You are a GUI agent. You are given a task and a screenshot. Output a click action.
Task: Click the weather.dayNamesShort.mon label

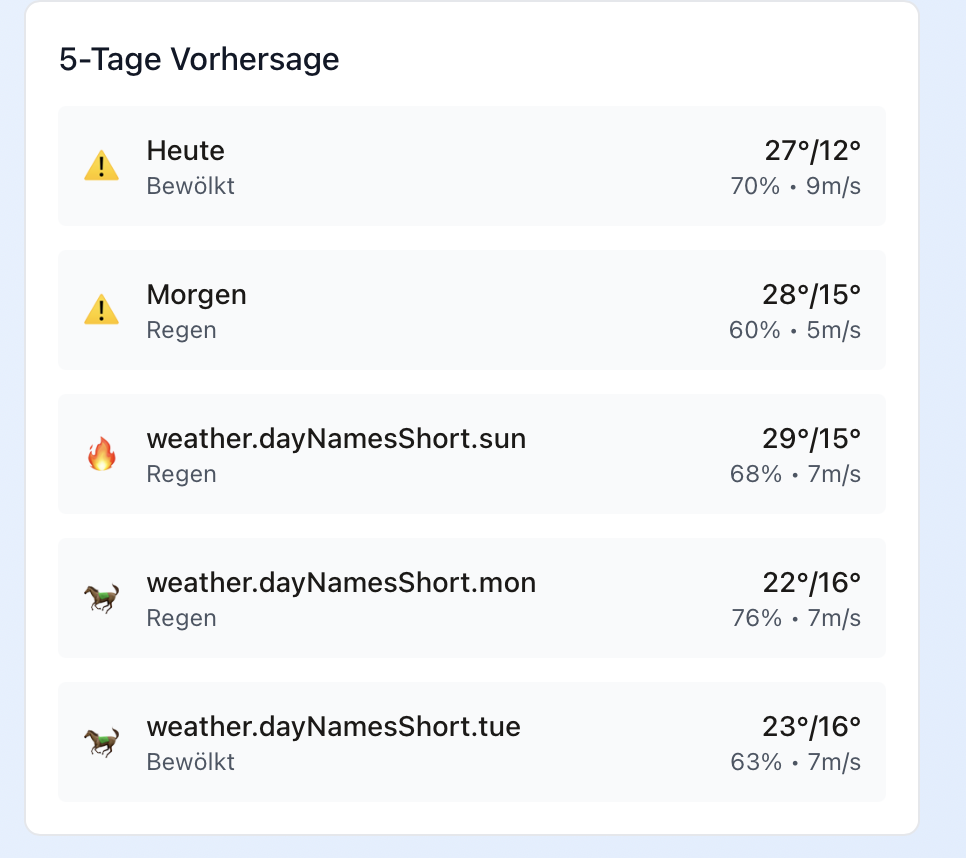click(x=341, y=583)
